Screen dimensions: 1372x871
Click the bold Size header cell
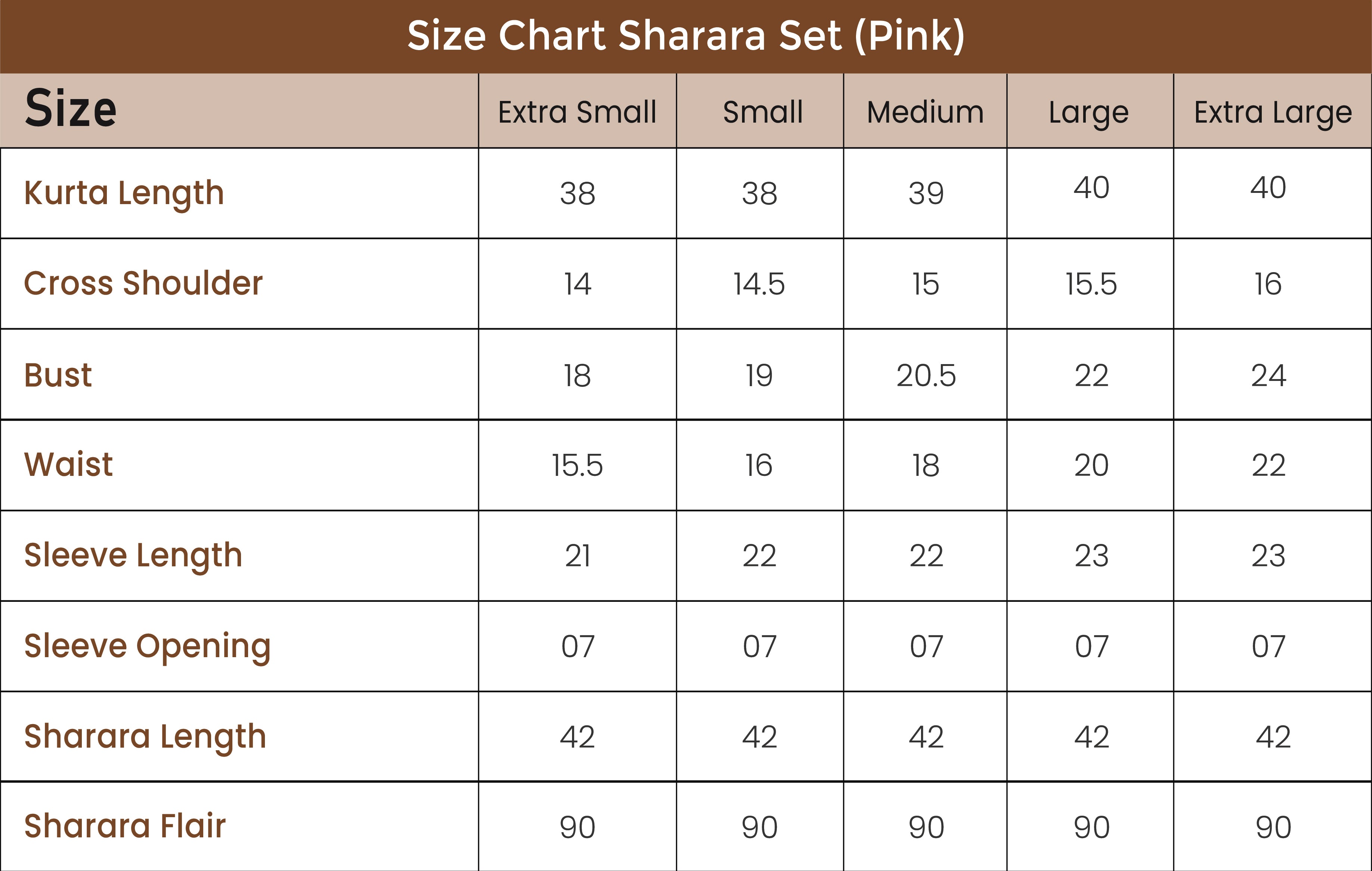(x=71, y=109)
